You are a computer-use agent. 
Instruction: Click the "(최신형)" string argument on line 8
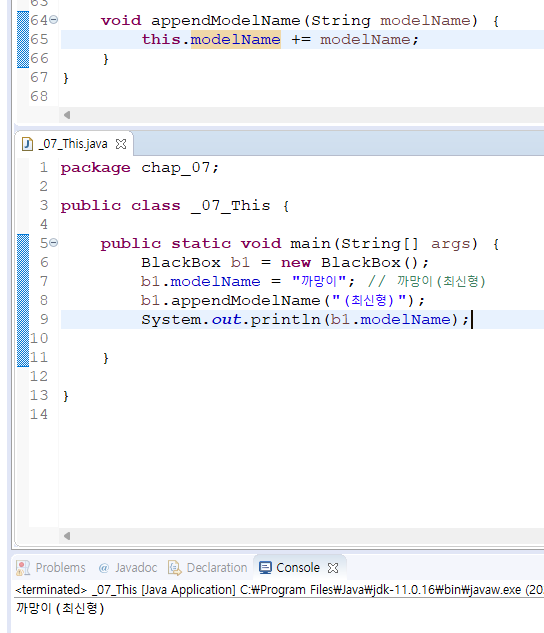click(x=369, y=300)
